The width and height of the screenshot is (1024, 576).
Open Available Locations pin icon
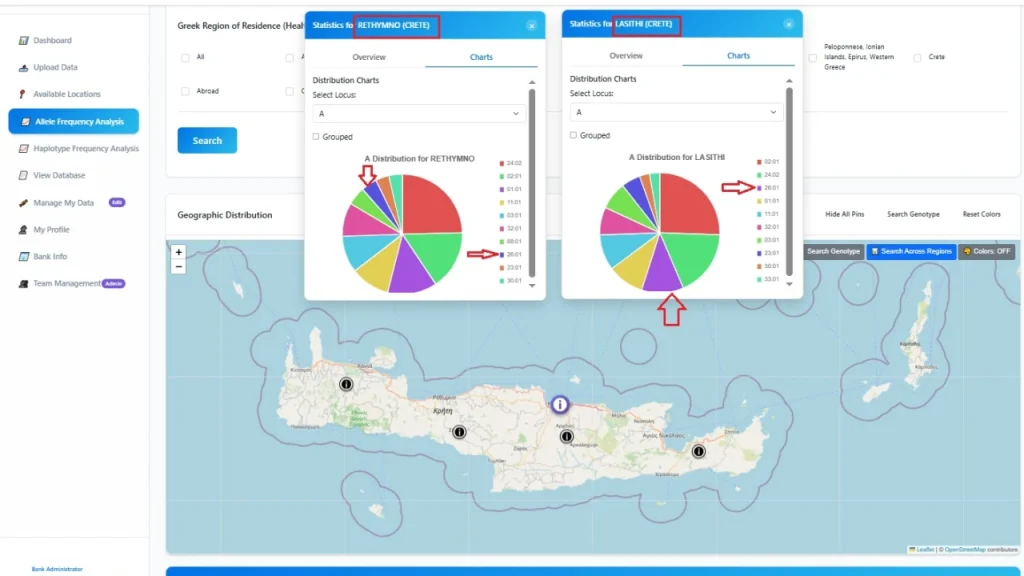coord(23,94)
